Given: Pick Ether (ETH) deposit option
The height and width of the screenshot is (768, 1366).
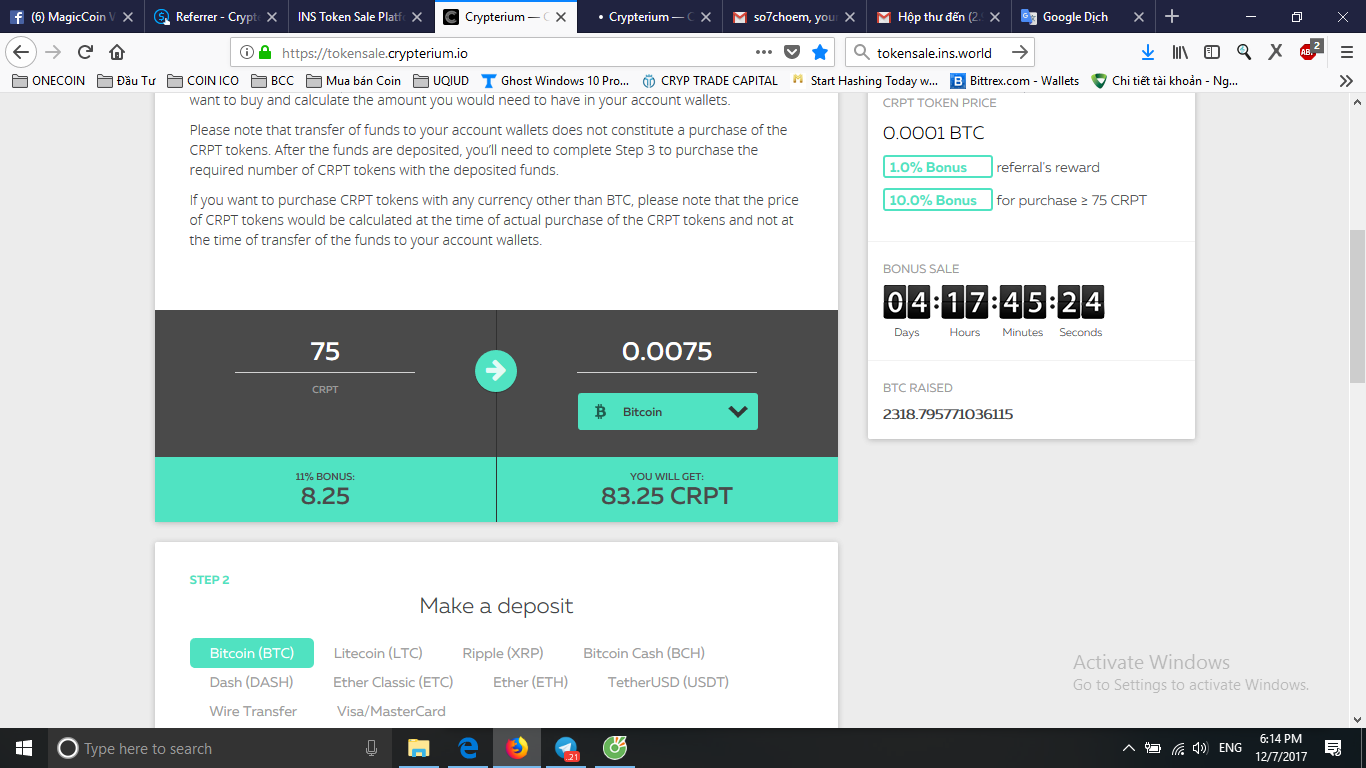Looking at the screenshot, I should 530,682.
